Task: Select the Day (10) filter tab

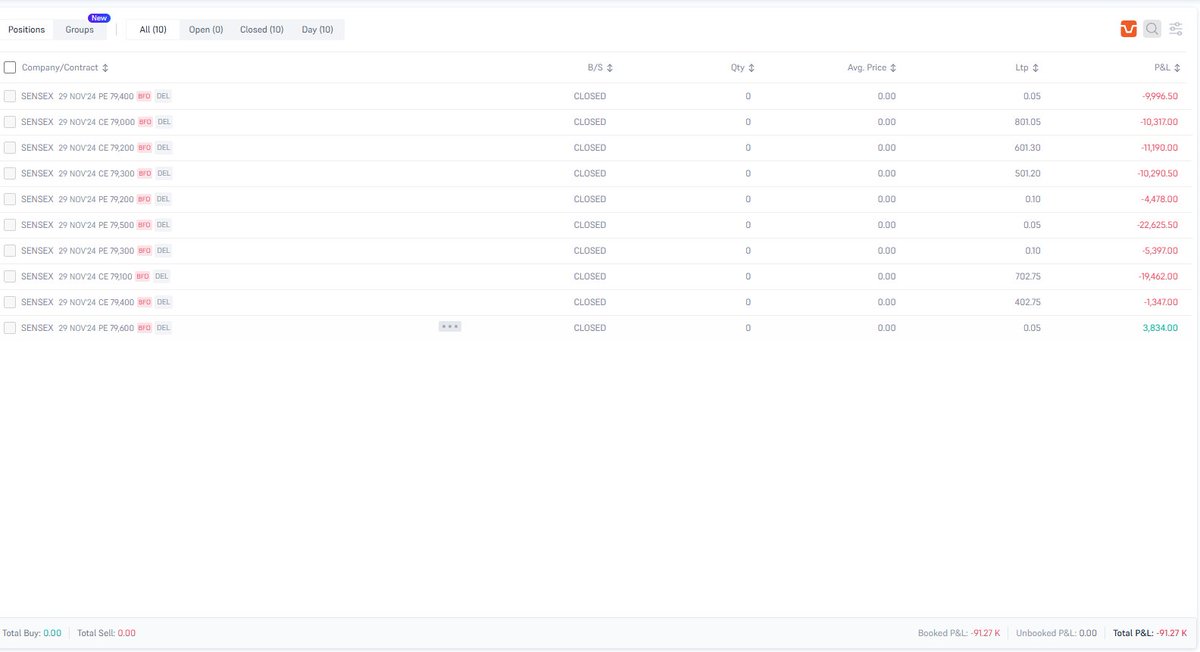Action: 318,30
